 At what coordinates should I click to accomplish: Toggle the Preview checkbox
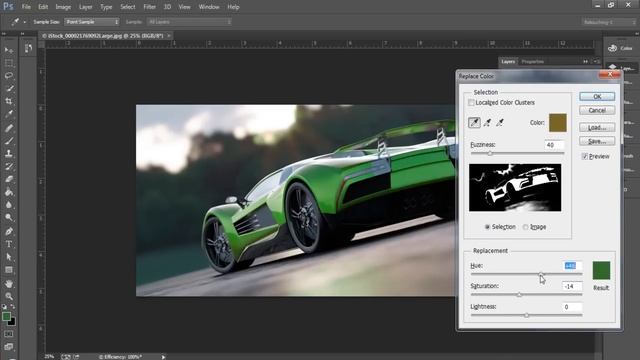(x=585, y=156)
